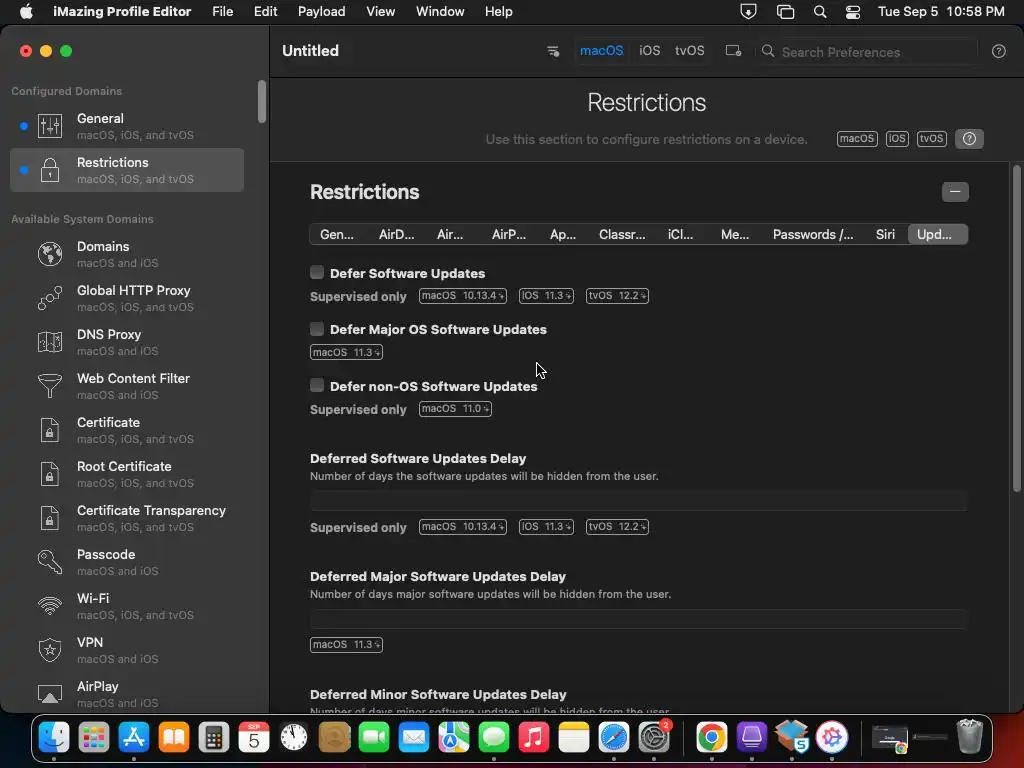1024x768 pixels.
Task: Toggle tvOS platform filter in toolbar
Action: tap(690, 51)
